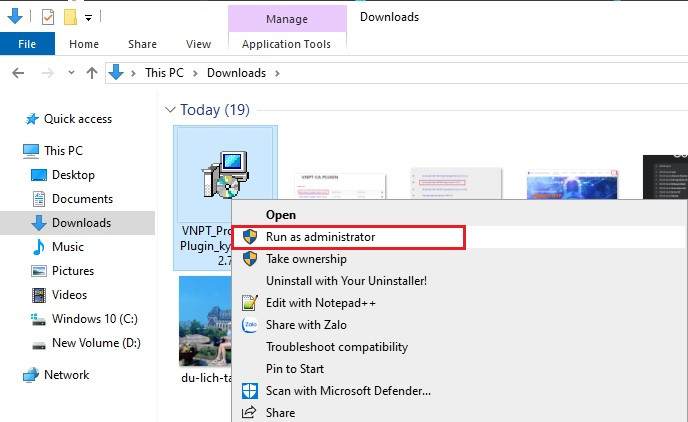Click Downloads in the address breadcrumb
Screen dimensions: 688x422
coord(236,73)
